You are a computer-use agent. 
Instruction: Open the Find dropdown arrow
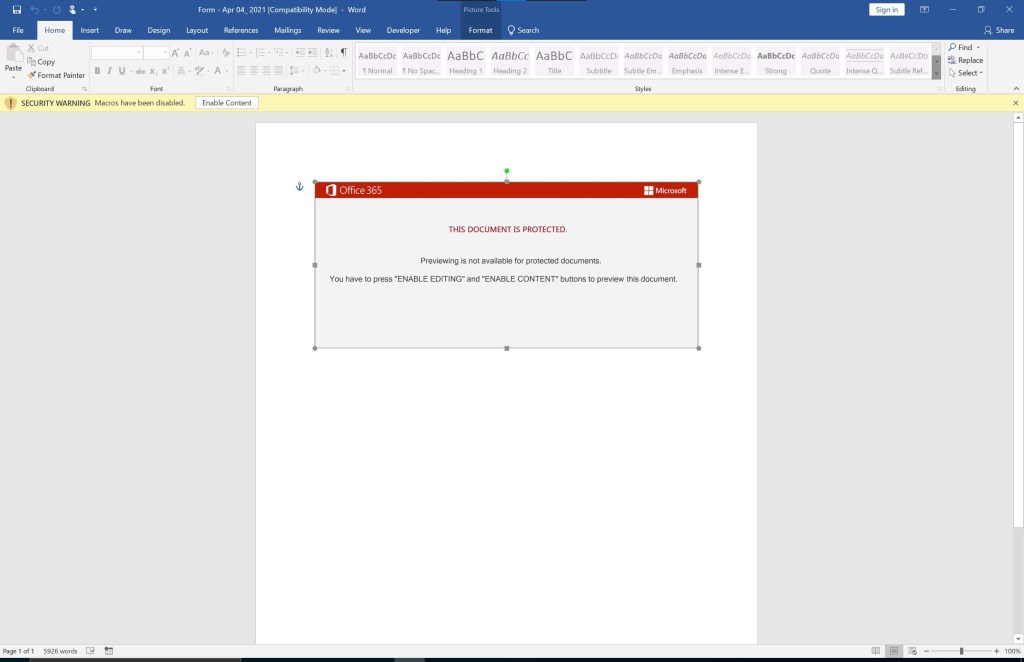click(978, 47)
